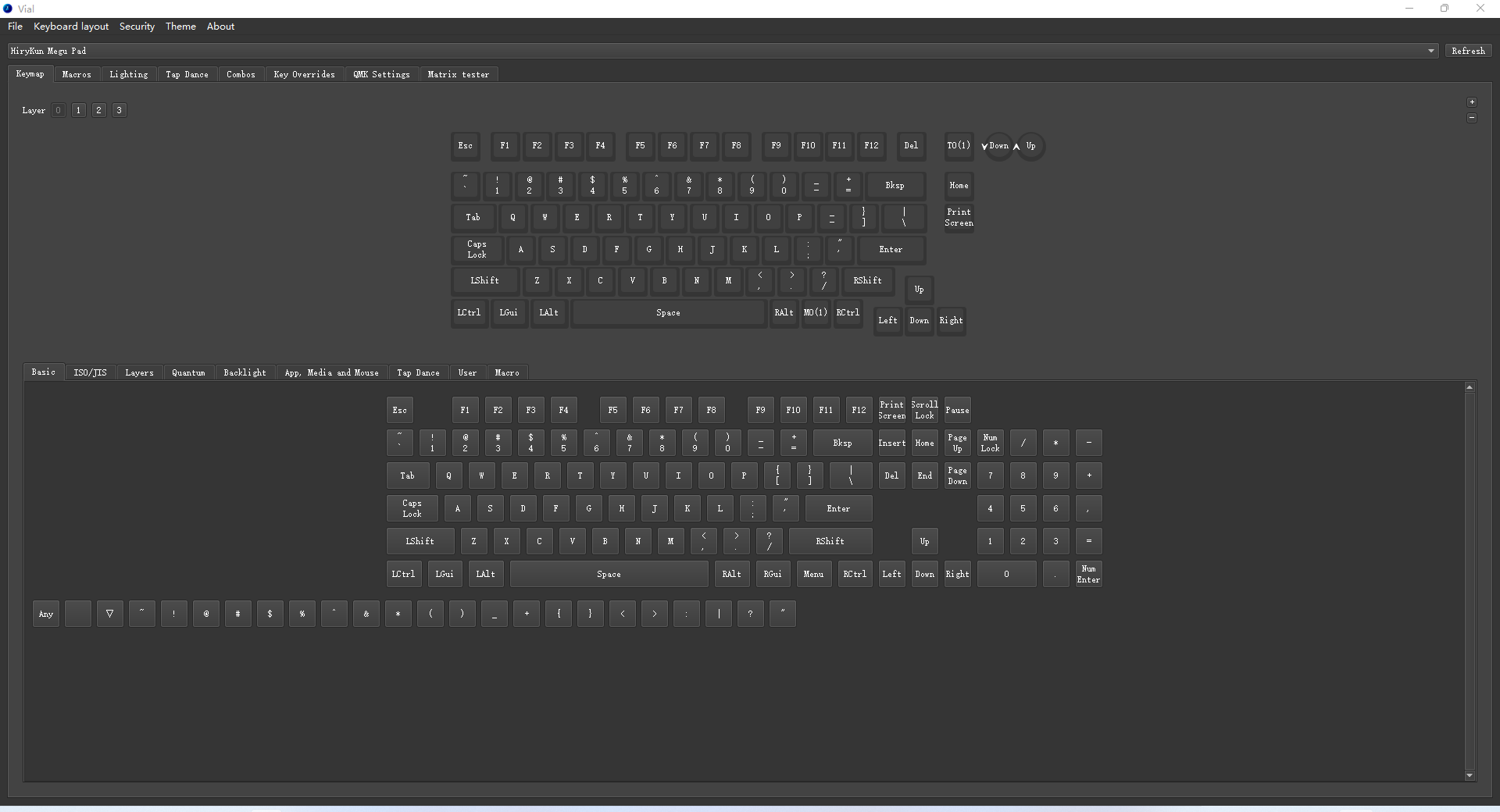The image size is (1500, 812).
Task: Switch to Layer 1
Action: click(x=78, y=110)
